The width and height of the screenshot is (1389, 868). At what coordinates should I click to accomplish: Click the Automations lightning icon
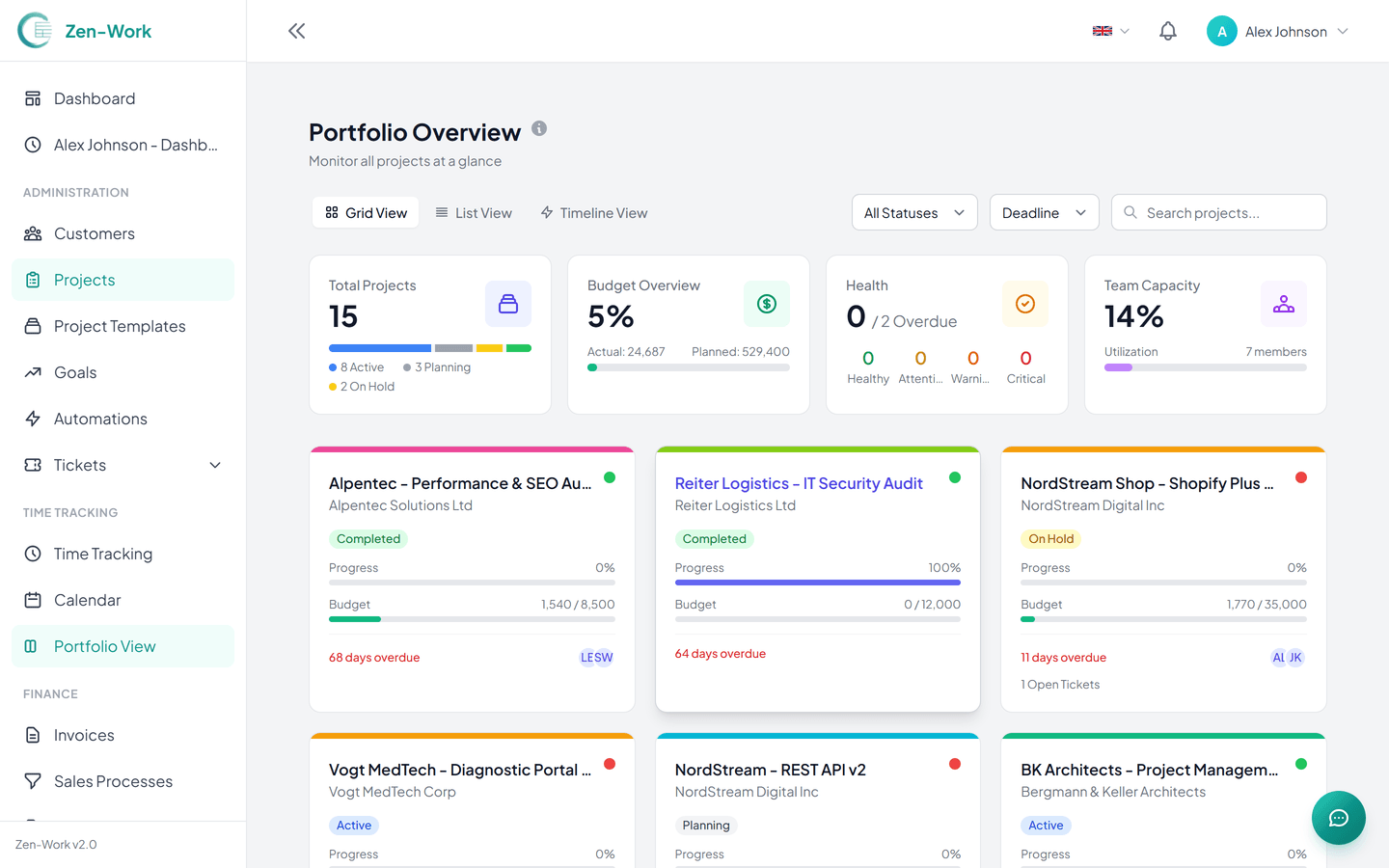[33, 419]
